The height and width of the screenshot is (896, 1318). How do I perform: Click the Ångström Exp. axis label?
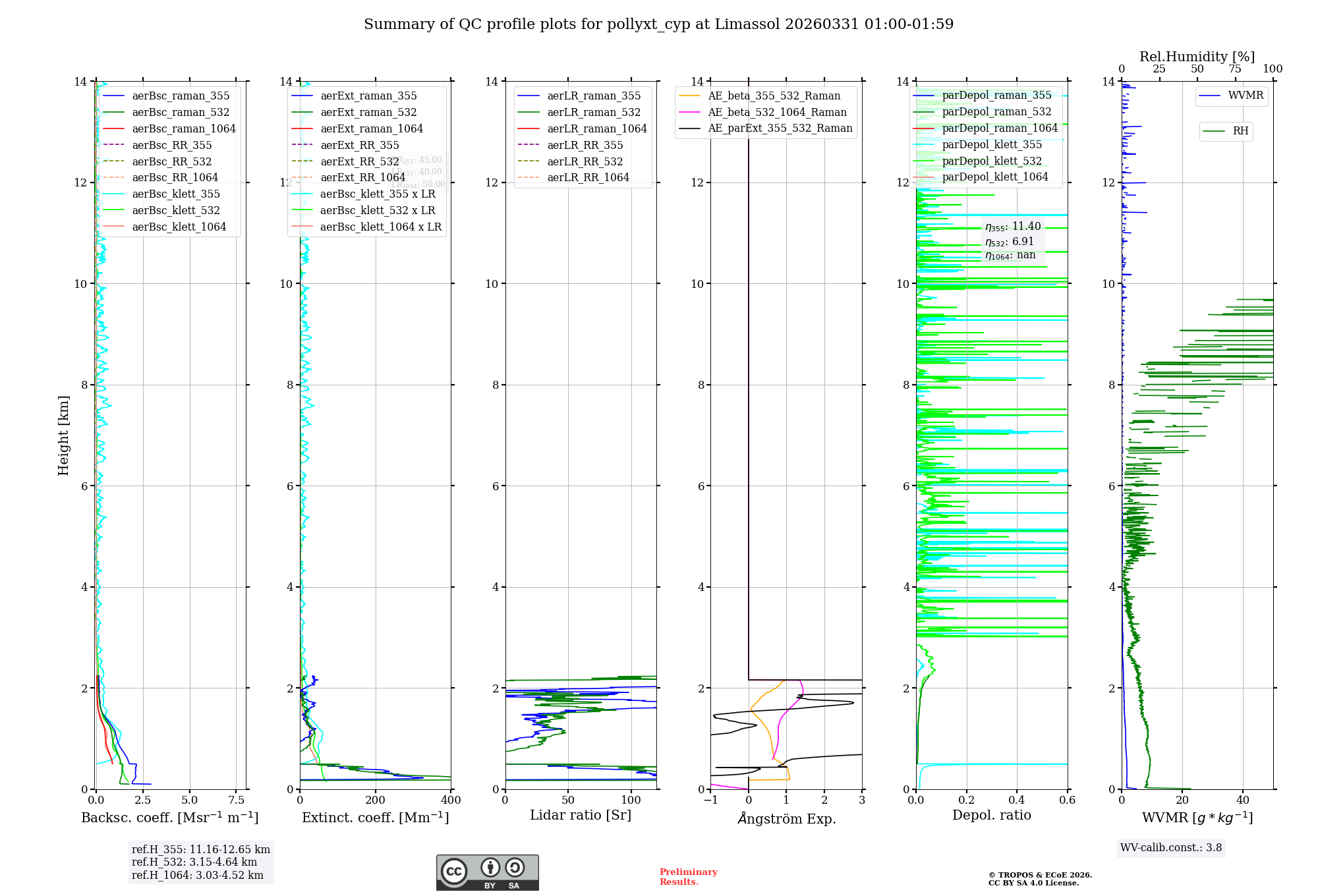(786, 819)
